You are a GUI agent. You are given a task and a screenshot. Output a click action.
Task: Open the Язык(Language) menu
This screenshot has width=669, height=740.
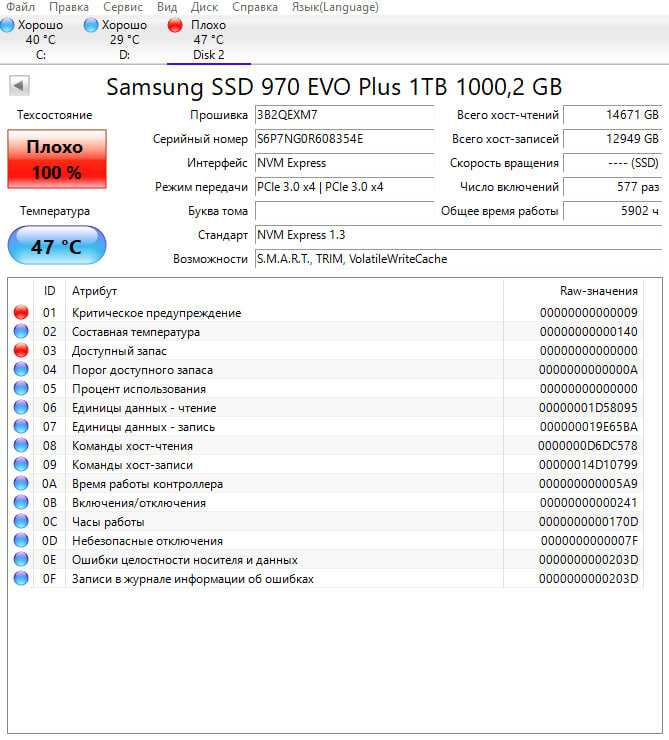335,7
